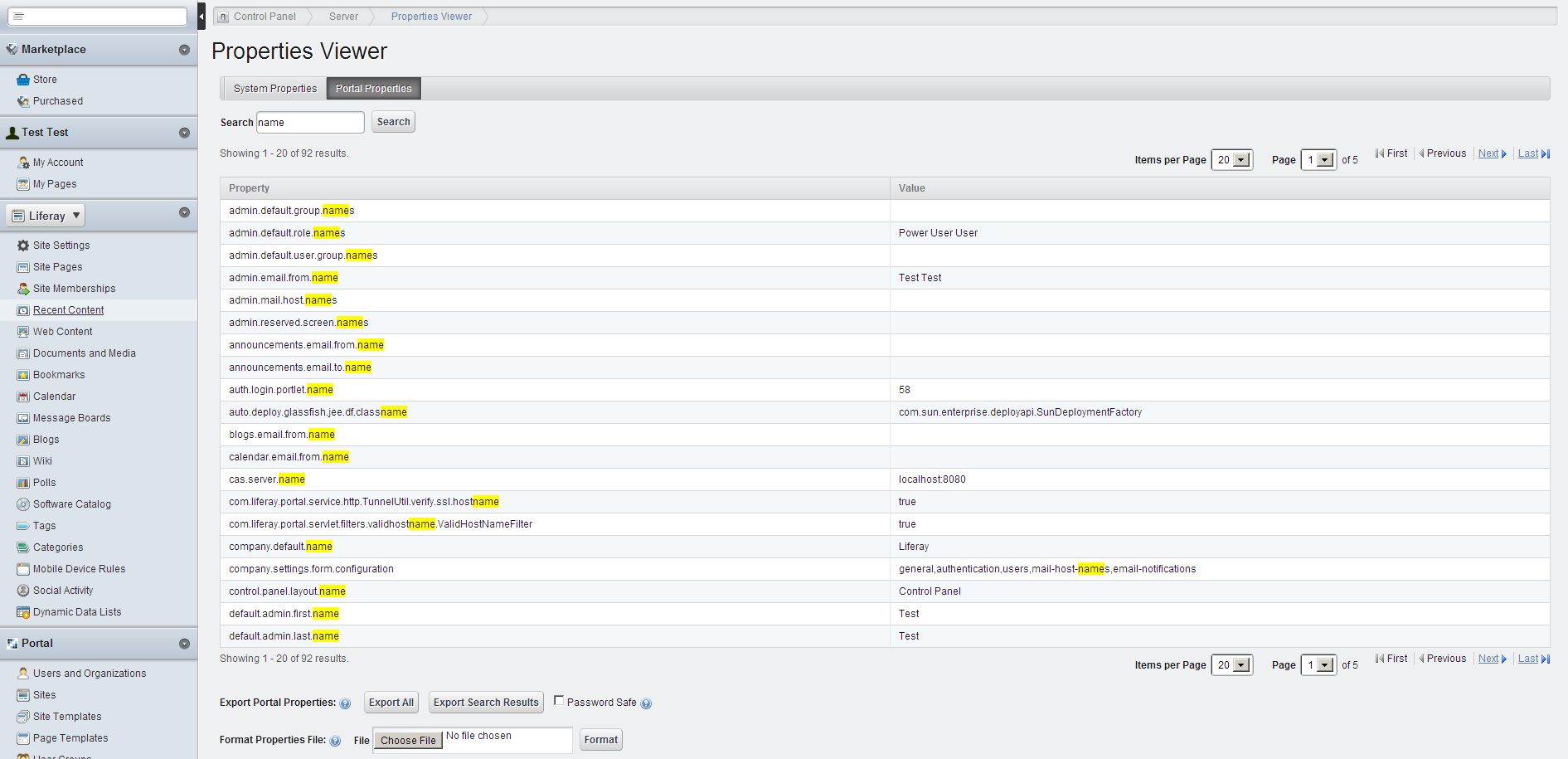Go to Control Panel breadcrumb
The width and height of the screenshot is (1568, 759).
pos(265,17)
